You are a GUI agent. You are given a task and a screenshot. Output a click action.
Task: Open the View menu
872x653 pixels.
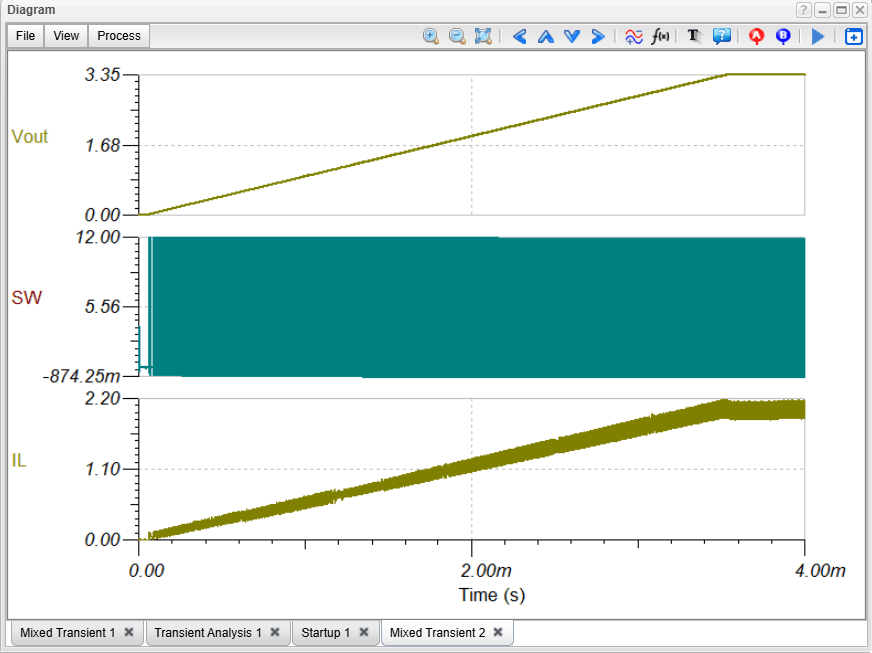coord(66,36)
